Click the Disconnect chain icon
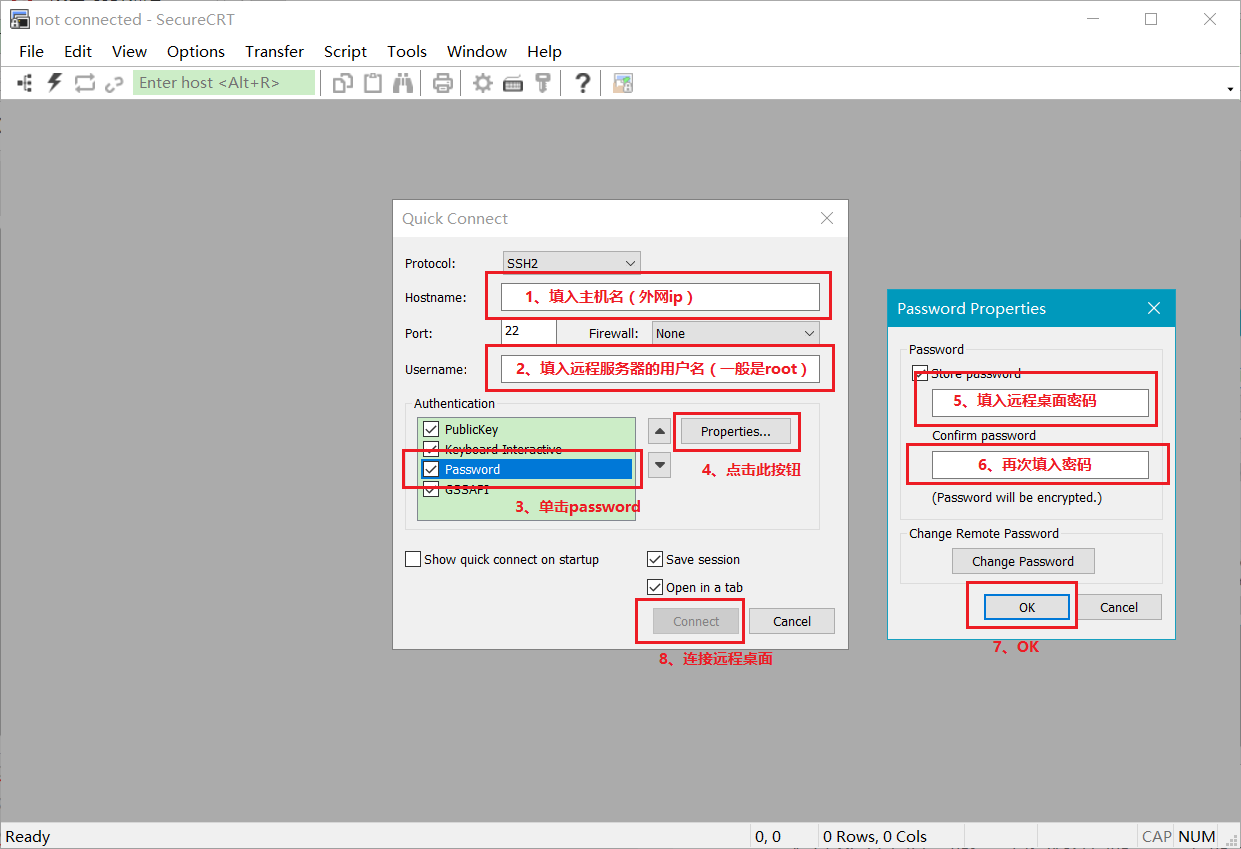 114,83
